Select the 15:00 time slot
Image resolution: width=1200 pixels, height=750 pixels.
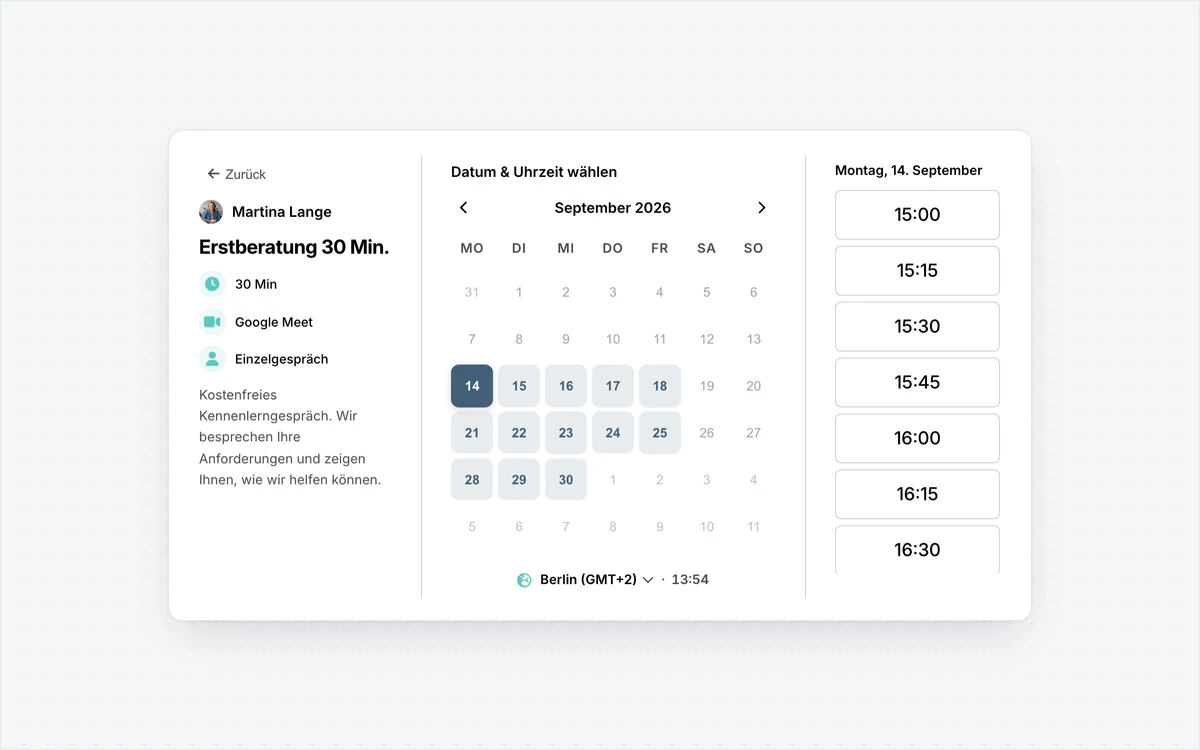(917, 215)
